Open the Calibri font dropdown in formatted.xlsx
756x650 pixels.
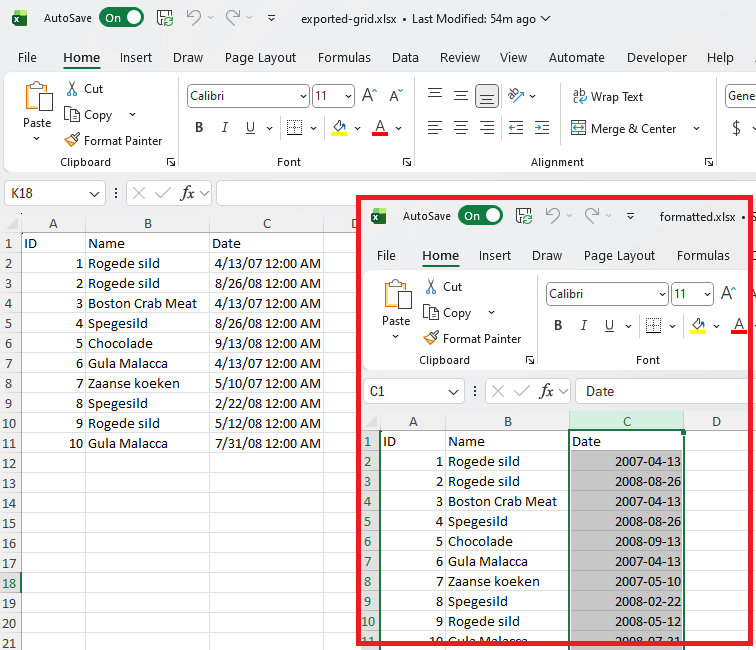point(661,294)
